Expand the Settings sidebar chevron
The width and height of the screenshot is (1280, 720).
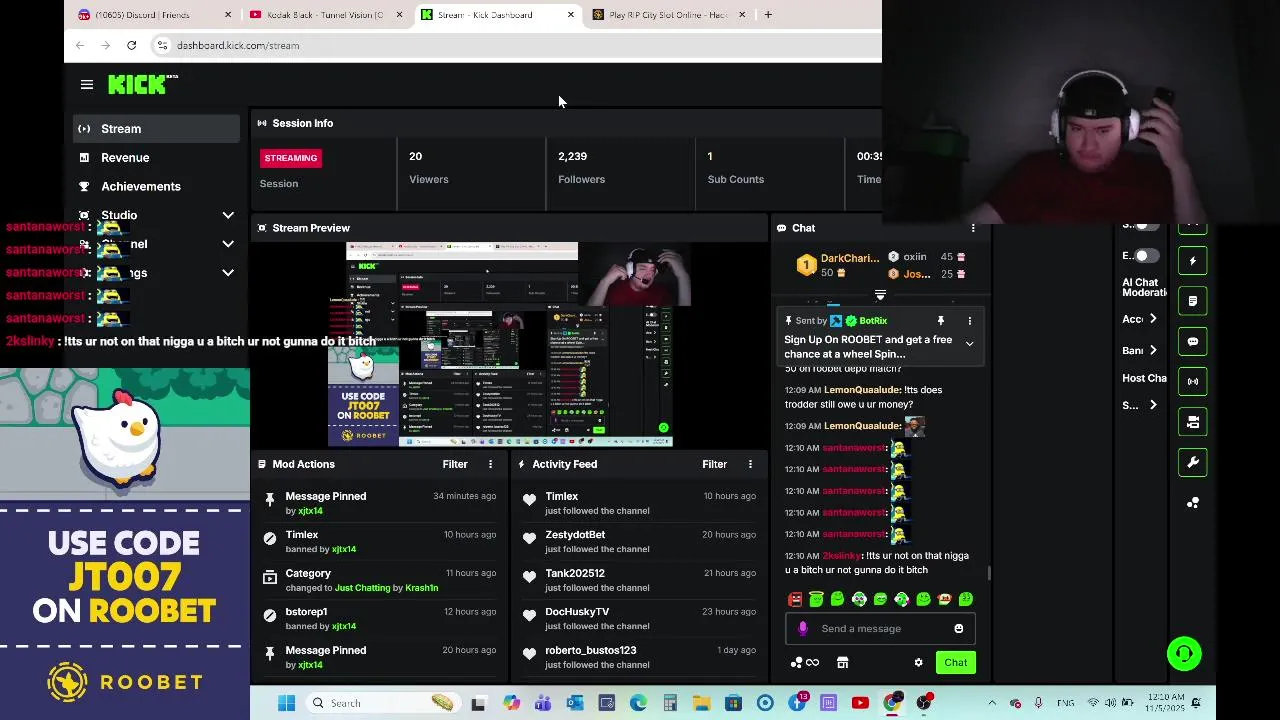point(228,273)
